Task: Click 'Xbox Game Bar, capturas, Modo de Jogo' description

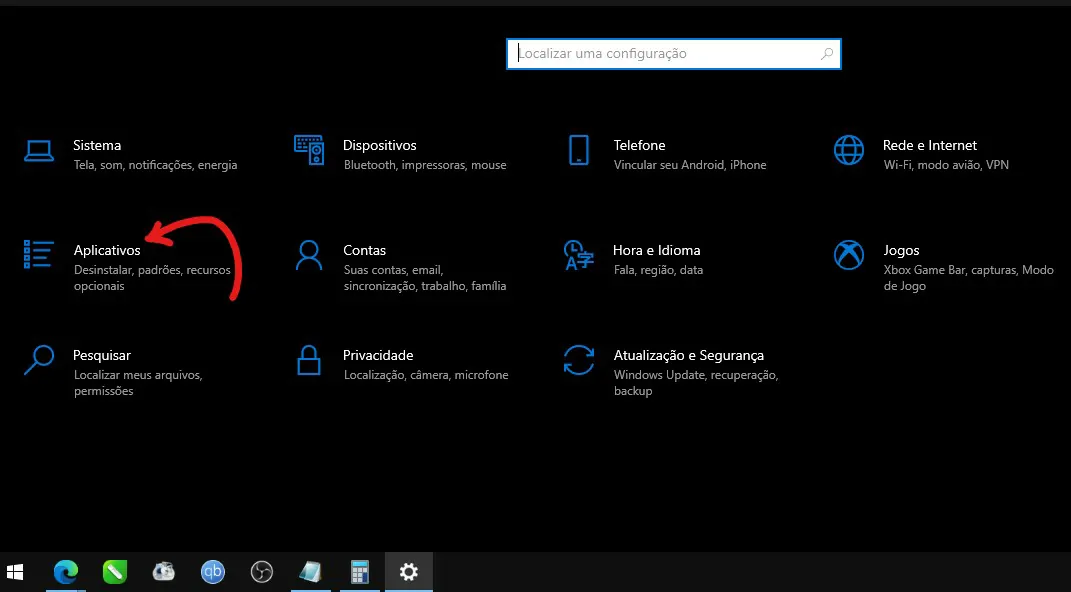Action: coord(969,278)
